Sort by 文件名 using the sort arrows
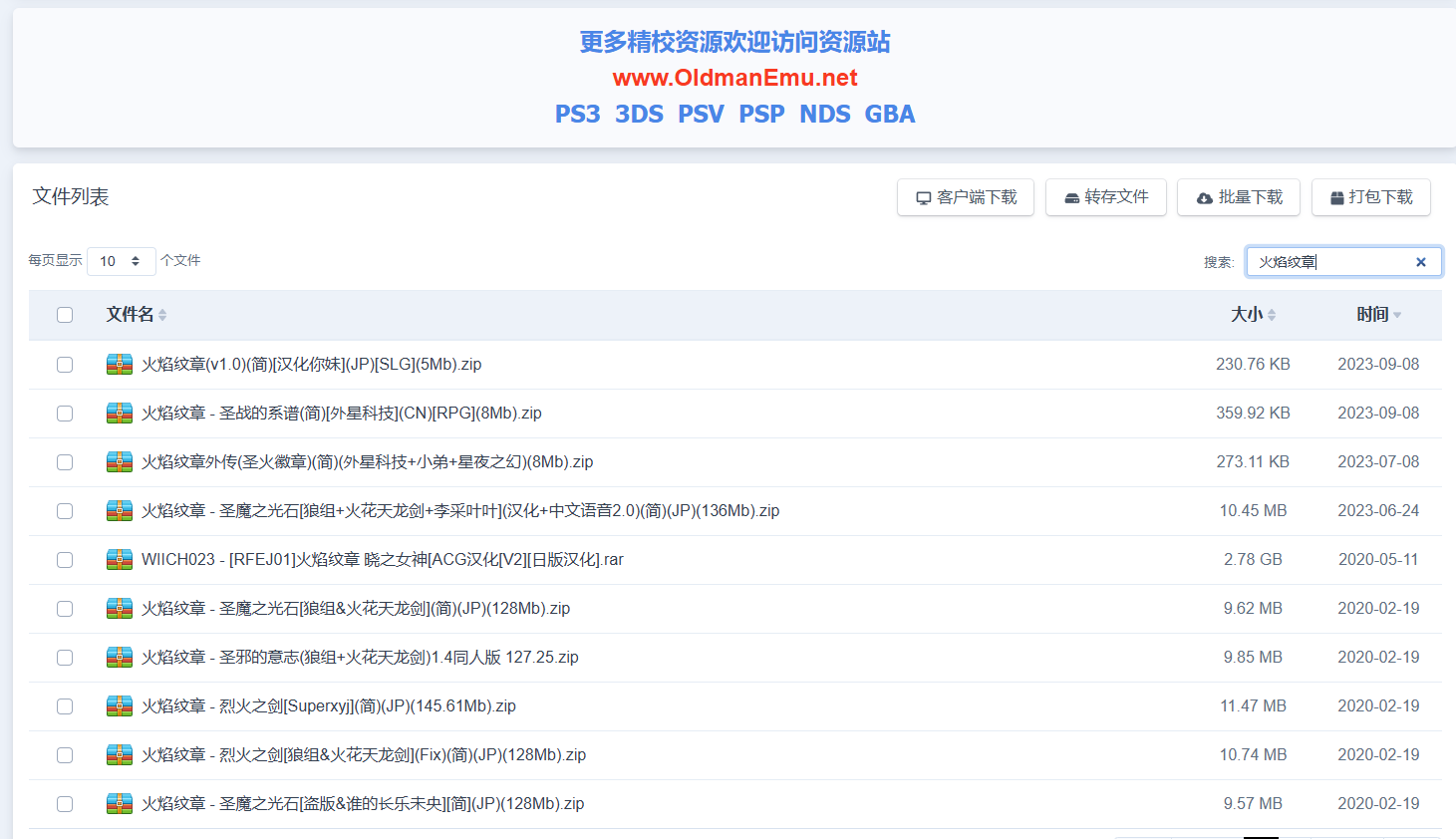Viewport: 1456px width, 839px height. pyautogui.click(x=162, y=315)
